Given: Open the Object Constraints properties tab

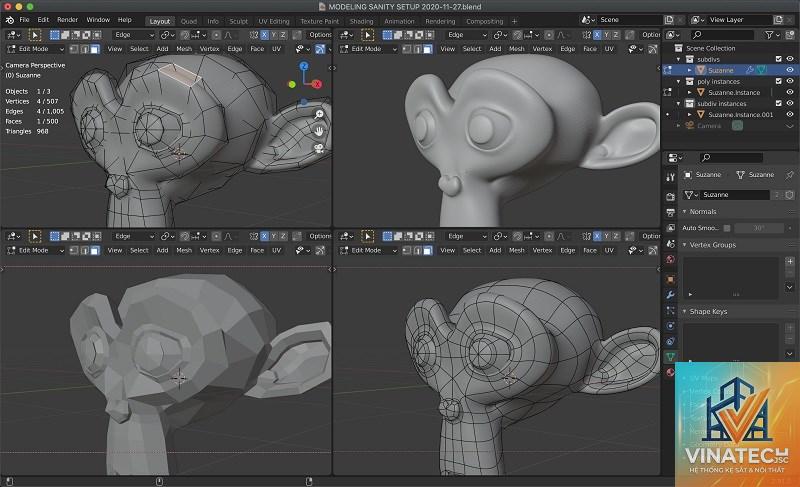Looking at the screenshot, I should [670, 341].
